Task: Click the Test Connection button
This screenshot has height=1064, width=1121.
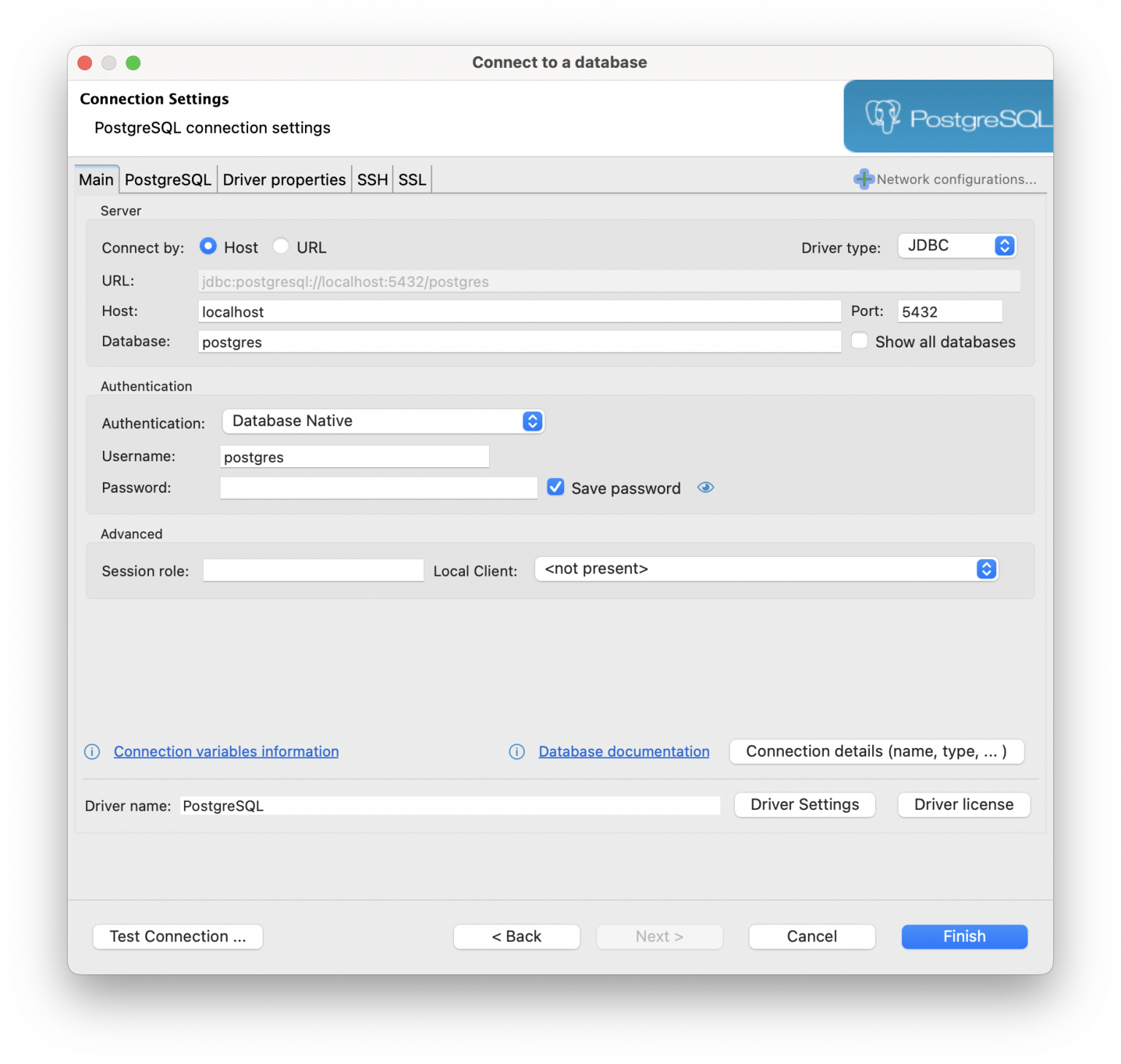Action: 177,936
